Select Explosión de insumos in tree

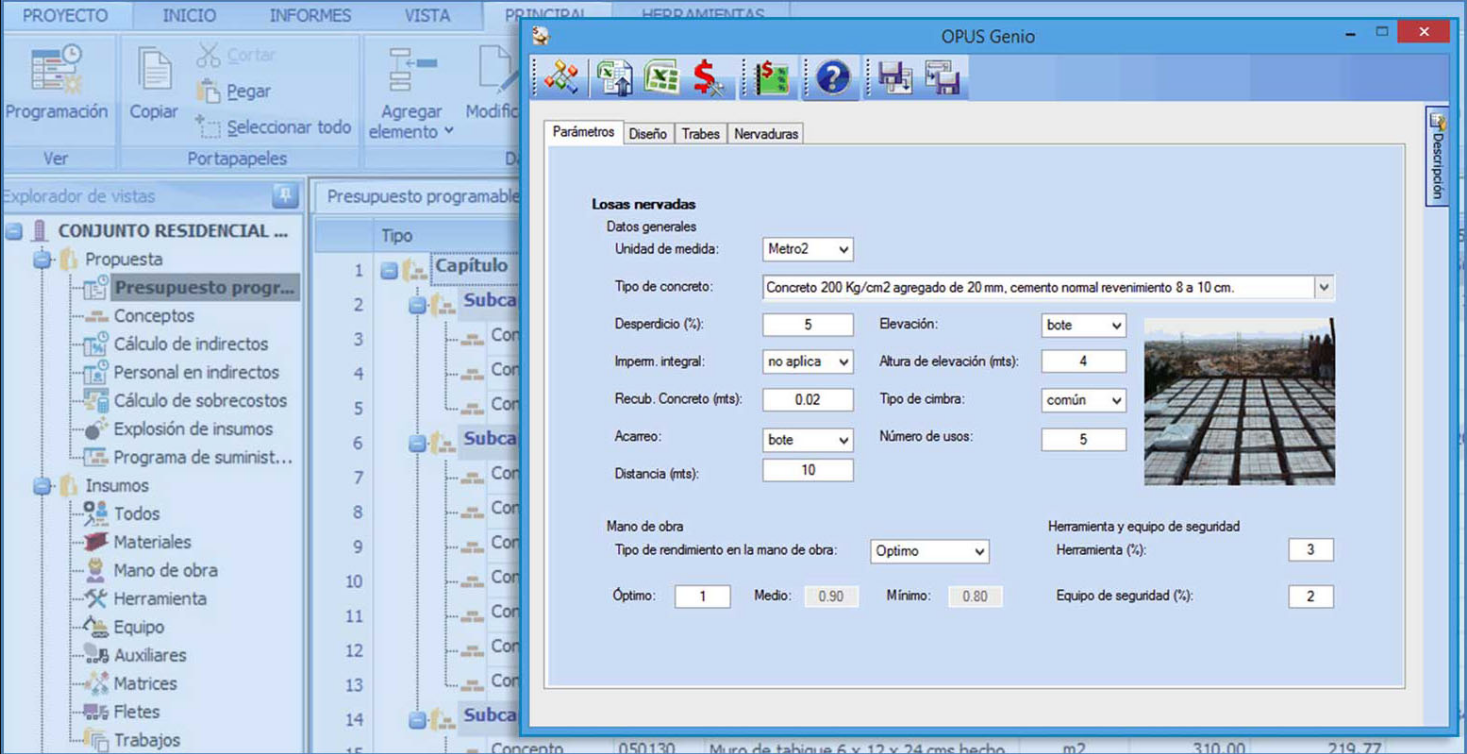pyautogui.click(x=192, y=429)
